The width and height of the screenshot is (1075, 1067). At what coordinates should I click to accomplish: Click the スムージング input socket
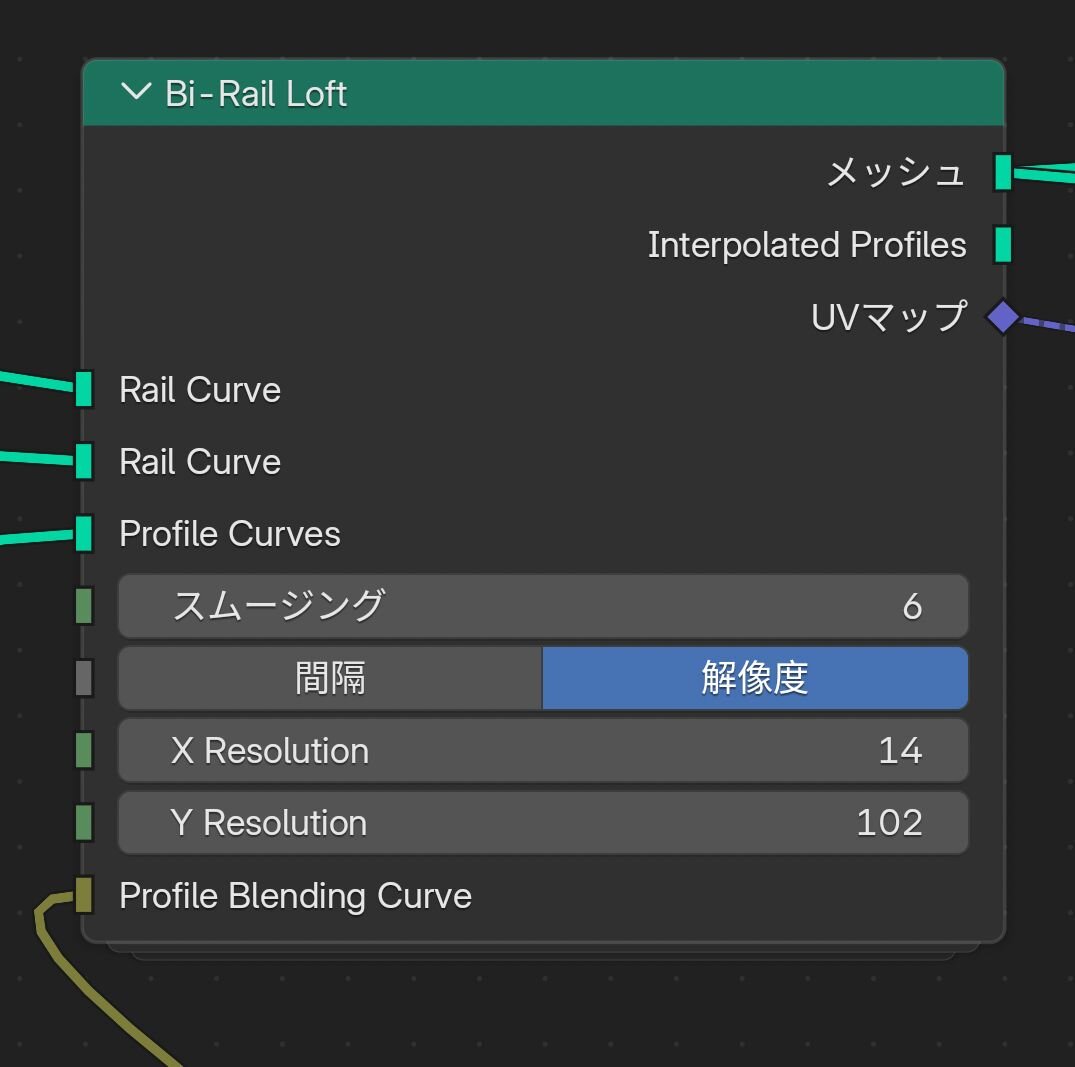pyautogui.click(x=84, y=606)
